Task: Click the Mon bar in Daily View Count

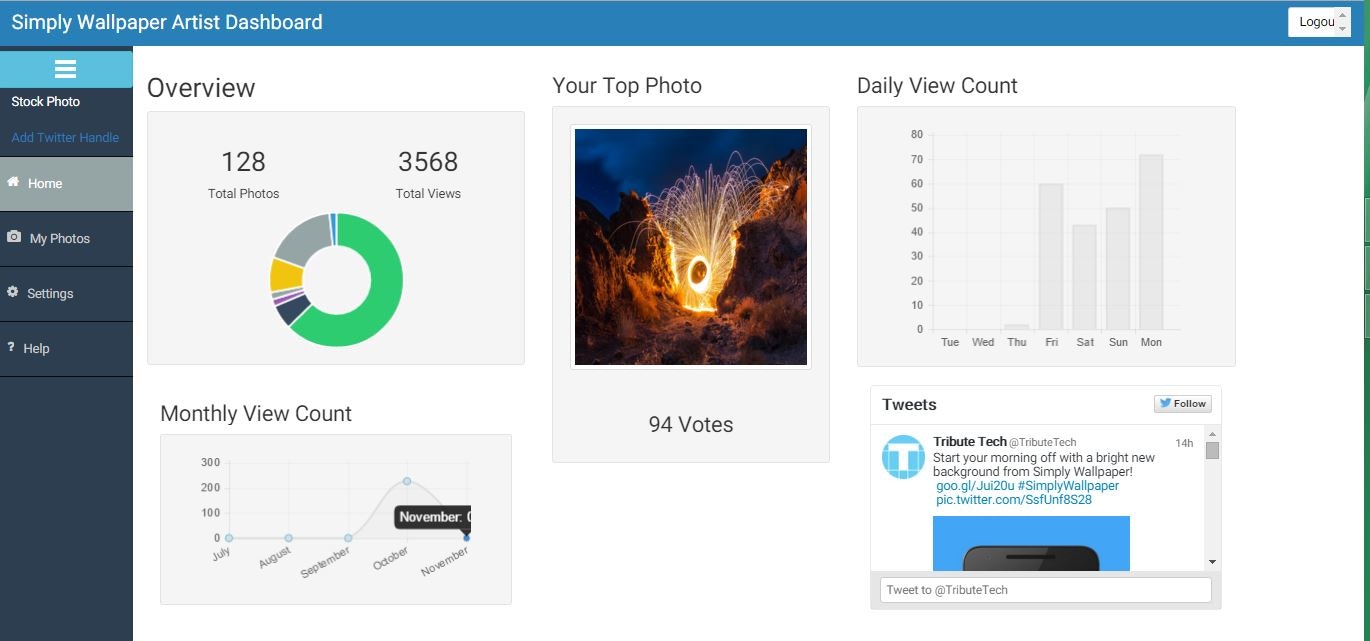Action: (1151, 242)
